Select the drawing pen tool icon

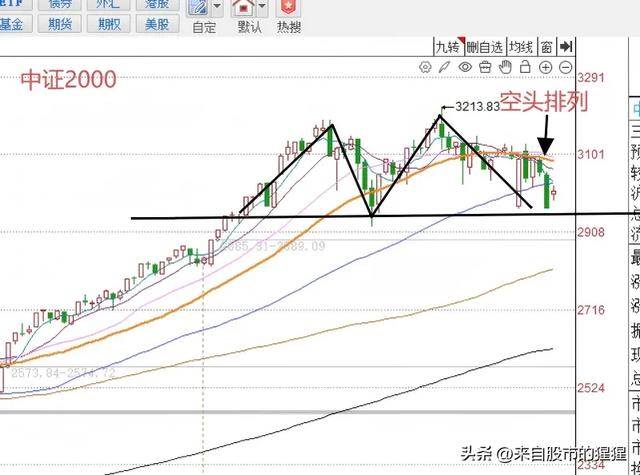[445, 67]
